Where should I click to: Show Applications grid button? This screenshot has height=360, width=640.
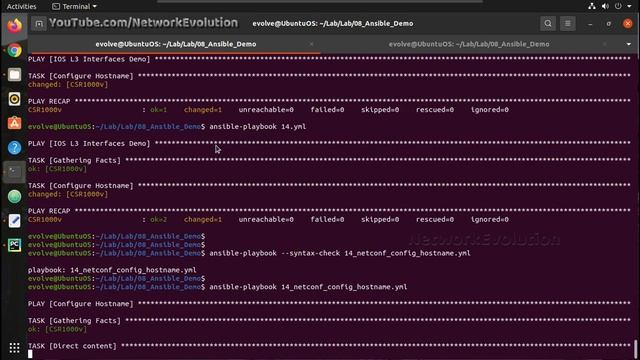pyautogui.click(x=14, y=348)
